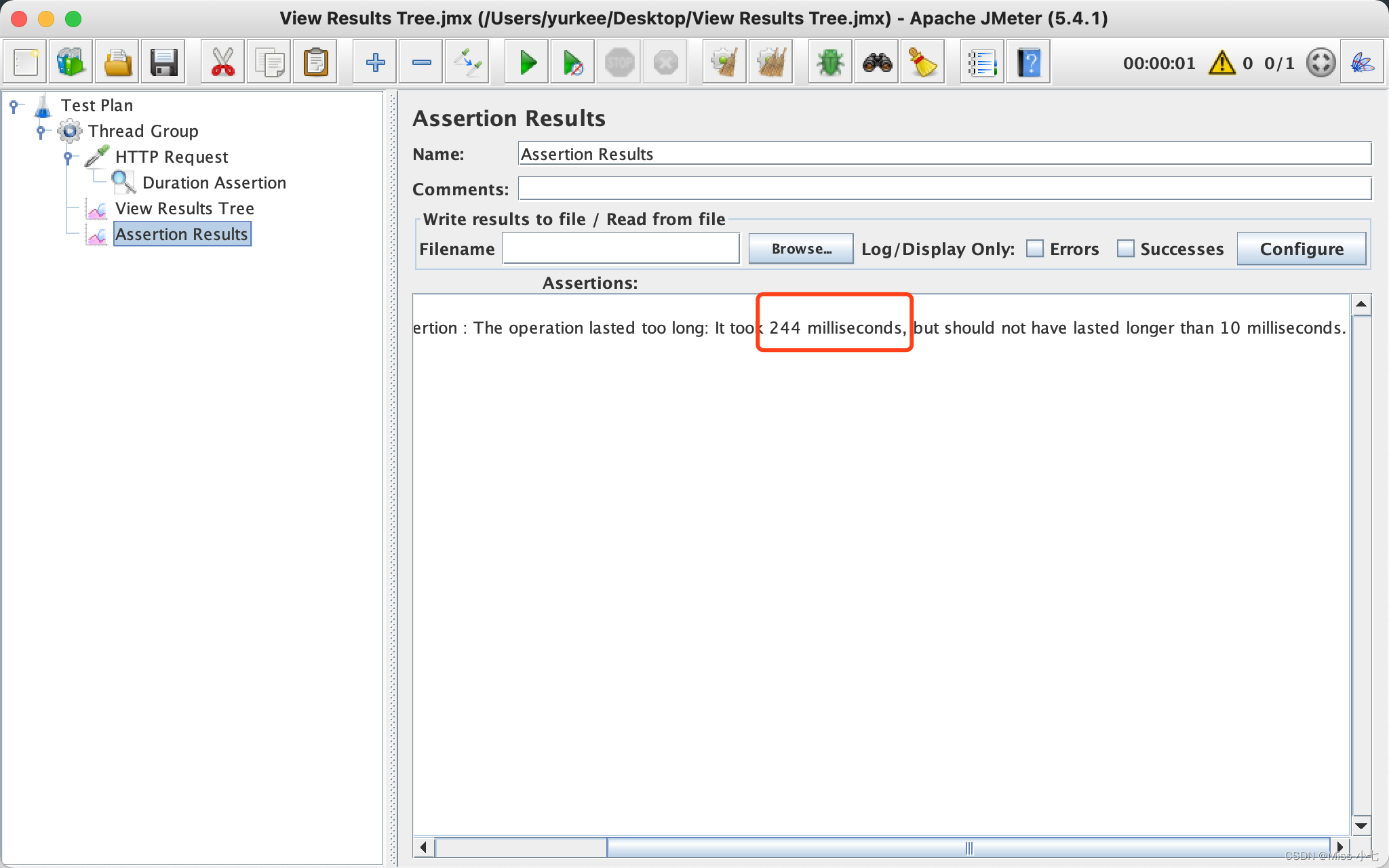The width and height of the screenshot is (1389, 868).
Task: Save the test plan with floppy icon
Action: coord(163,63)
